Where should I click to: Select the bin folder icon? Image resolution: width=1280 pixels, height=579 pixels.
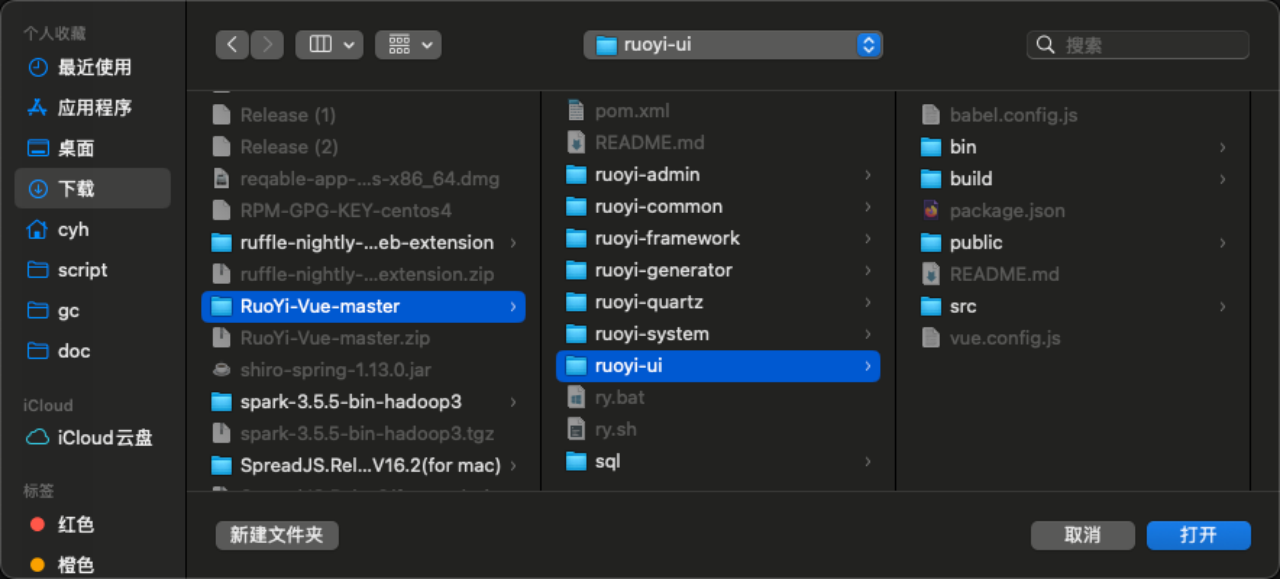coord(931,147)
